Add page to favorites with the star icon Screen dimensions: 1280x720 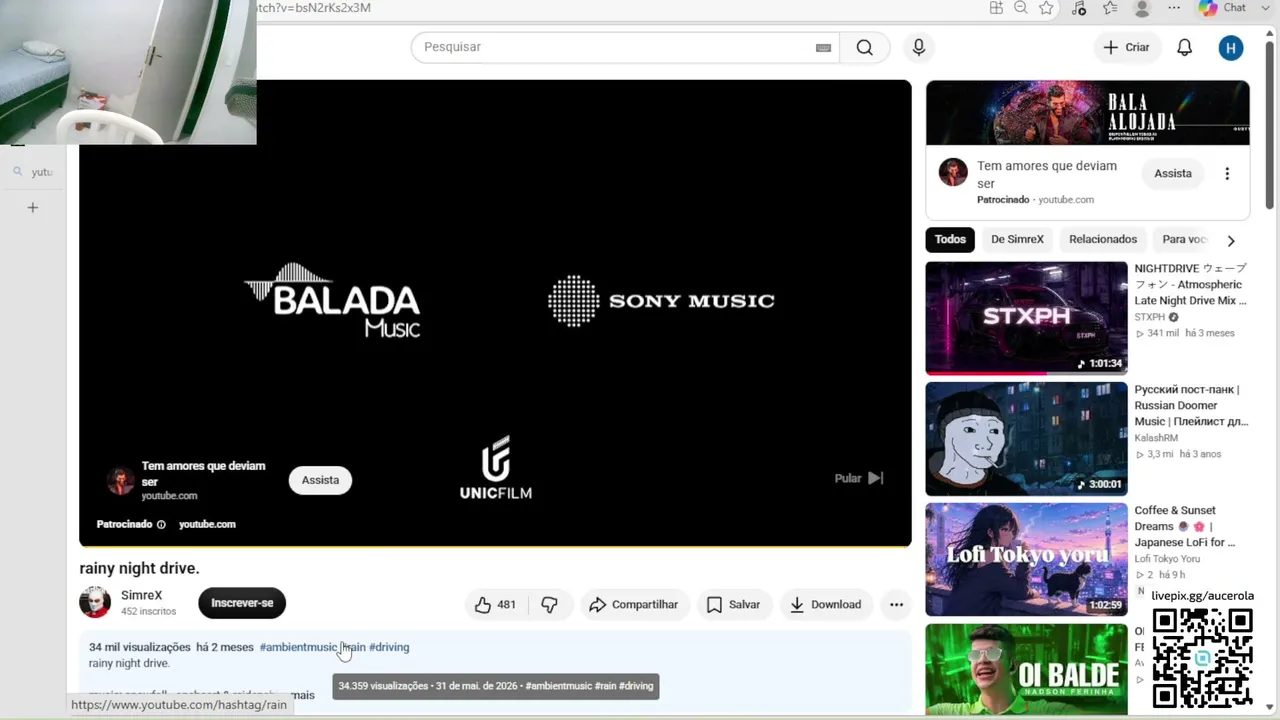[1046, 8]
